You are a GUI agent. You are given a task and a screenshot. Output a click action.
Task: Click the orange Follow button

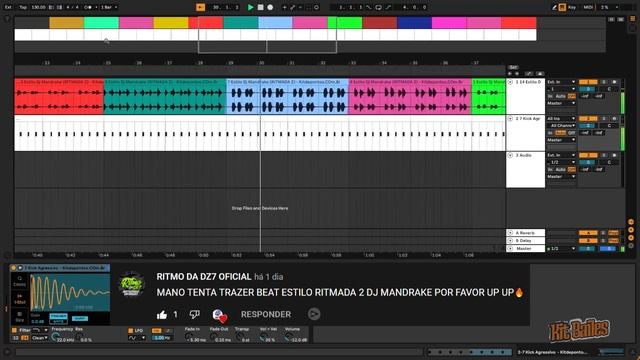(x=200, y=7)
